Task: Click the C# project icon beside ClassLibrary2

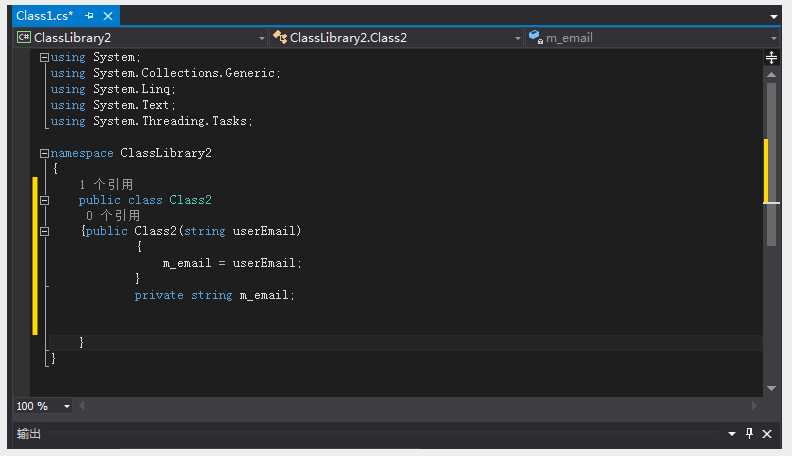Action: coord(23,37)
